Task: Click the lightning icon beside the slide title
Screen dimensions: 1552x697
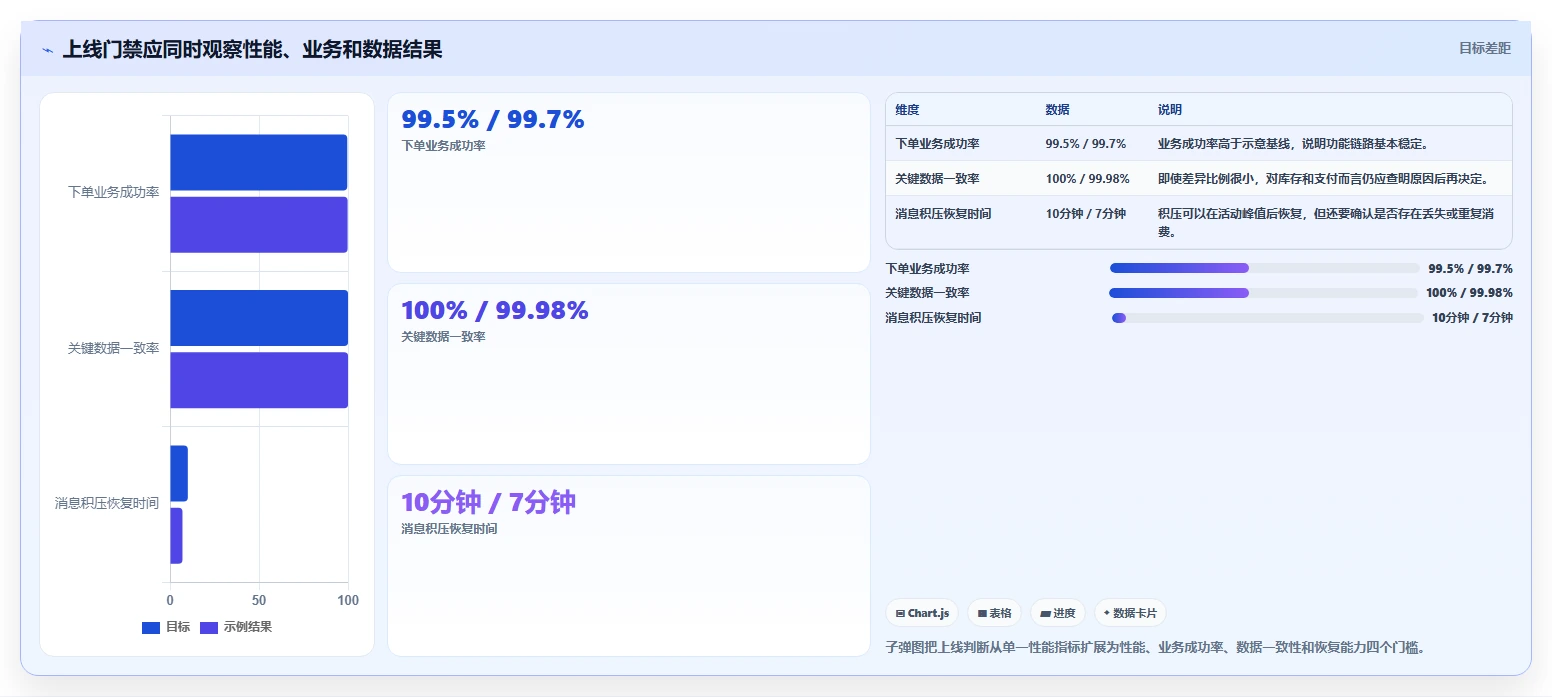Action: pos(47,50)
